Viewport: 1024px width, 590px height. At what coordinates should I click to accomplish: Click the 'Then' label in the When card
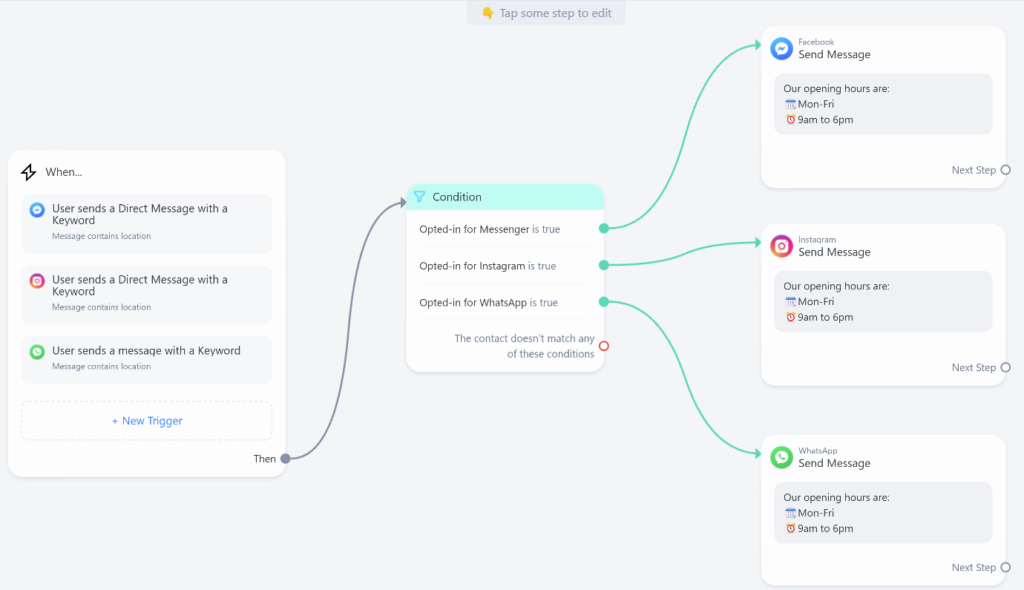[264, 459]
